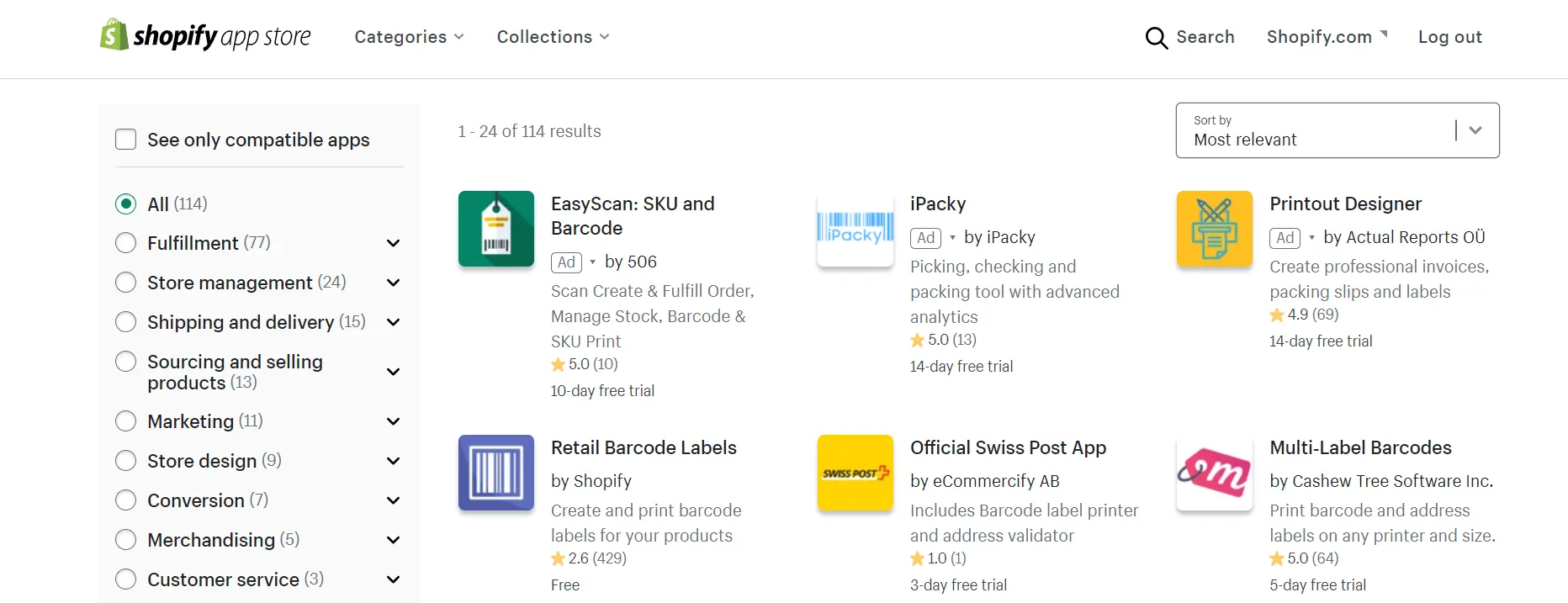Select Sourcing and selling products radio button

126,362
